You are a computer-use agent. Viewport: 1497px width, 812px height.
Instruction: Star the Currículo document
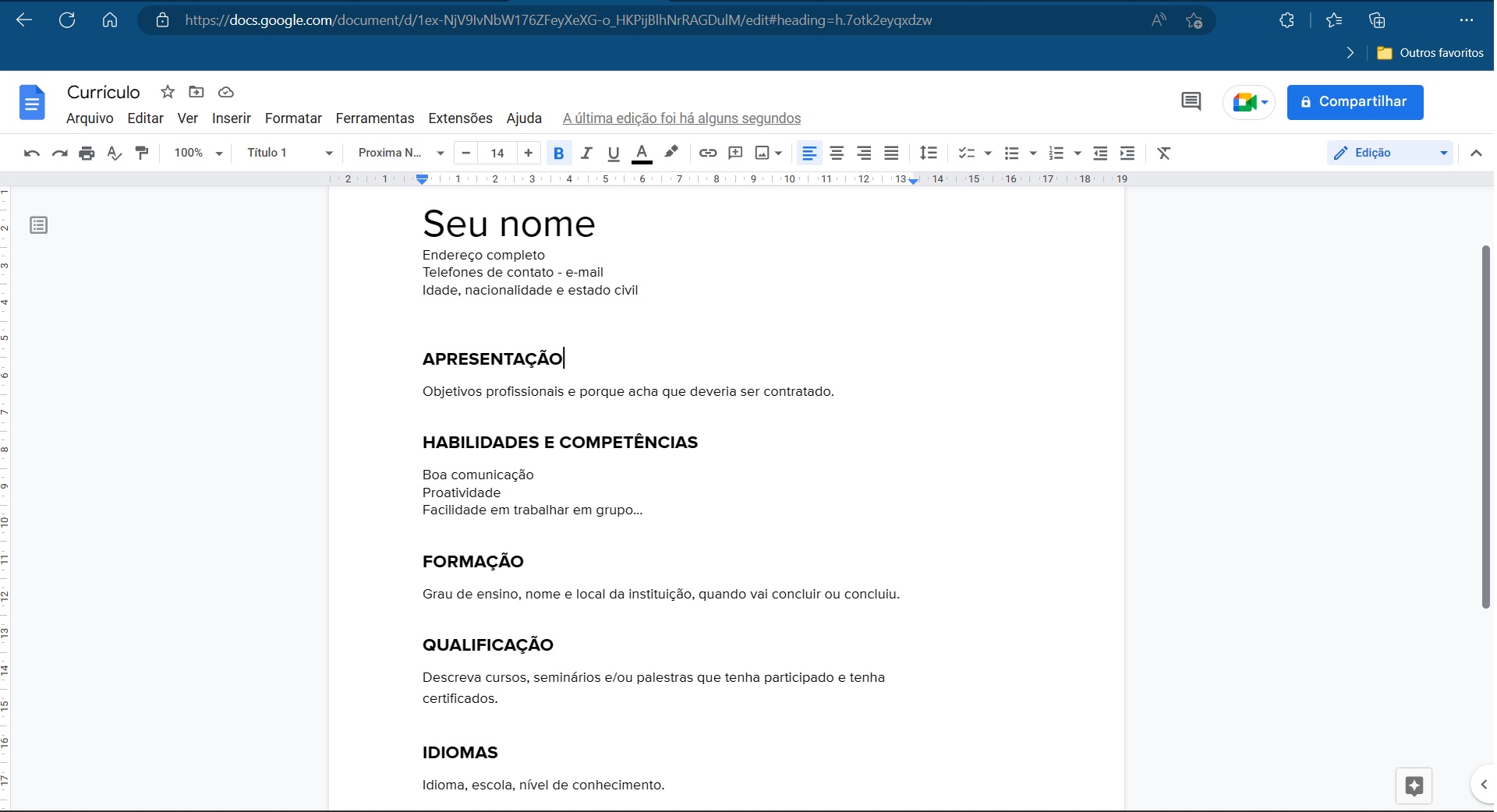tap(168, 92)
